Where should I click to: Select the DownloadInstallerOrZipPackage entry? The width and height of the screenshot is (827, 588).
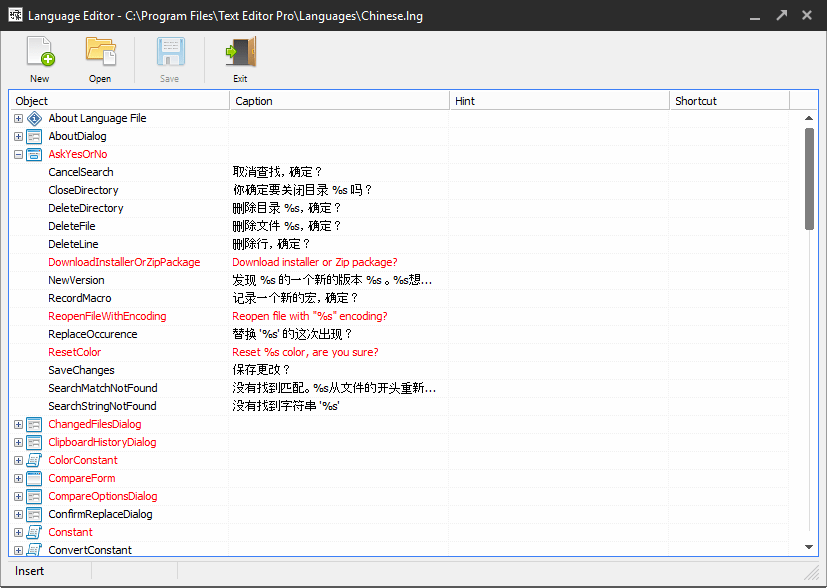(x=124, y=262)
